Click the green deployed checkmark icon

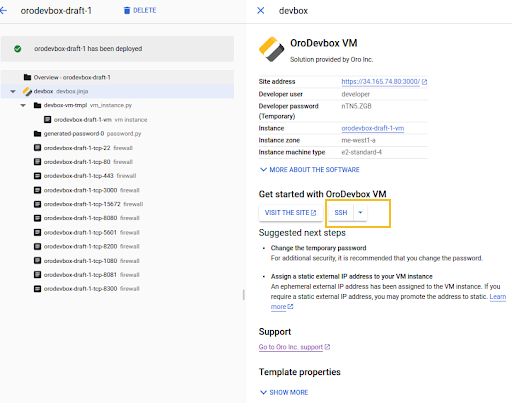[18, 49]
